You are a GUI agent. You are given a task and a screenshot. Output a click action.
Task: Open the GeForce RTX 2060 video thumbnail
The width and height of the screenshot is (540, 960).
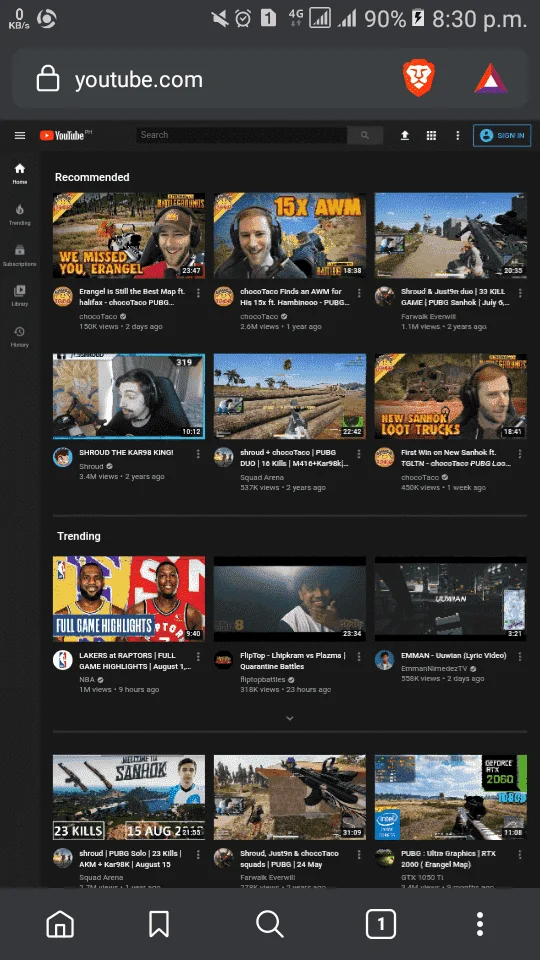[x=451, y=797]
